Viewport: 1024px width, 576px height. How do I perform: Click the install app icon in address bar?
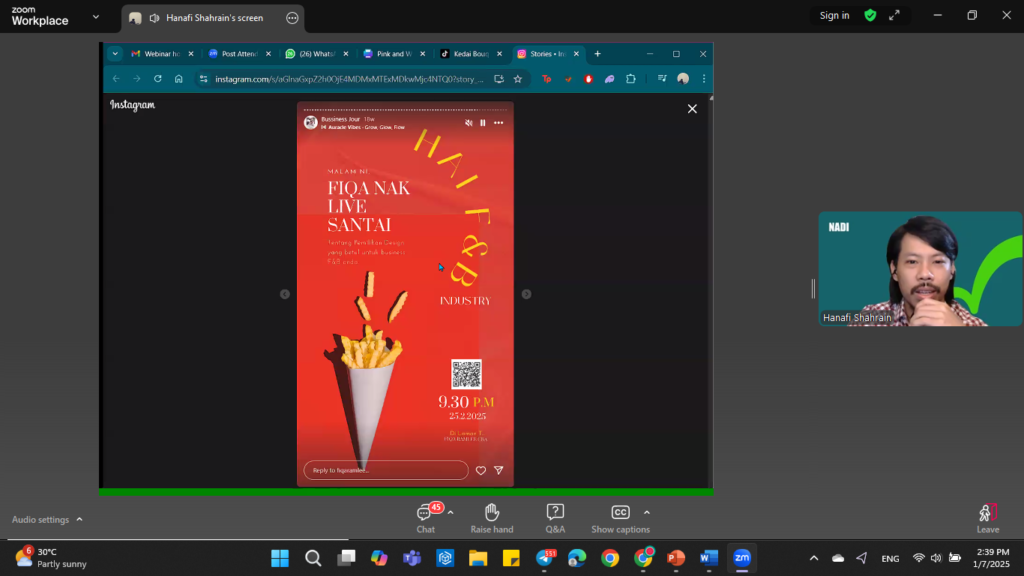coord(499,79)
